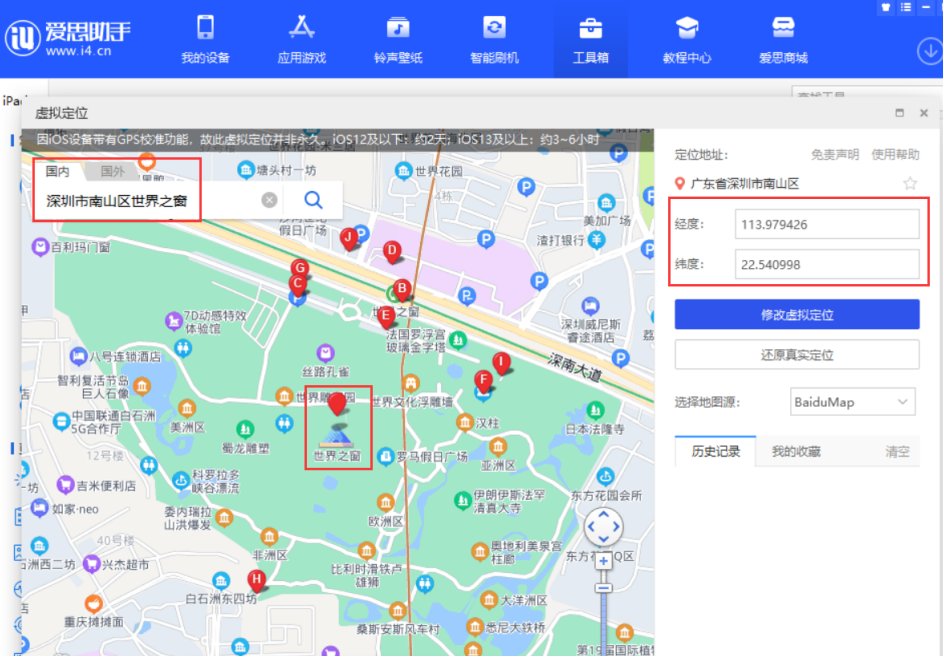Click the 如家·neo hotel icon
The height and width of the screenshot is (657, 944).
[40, 508]
